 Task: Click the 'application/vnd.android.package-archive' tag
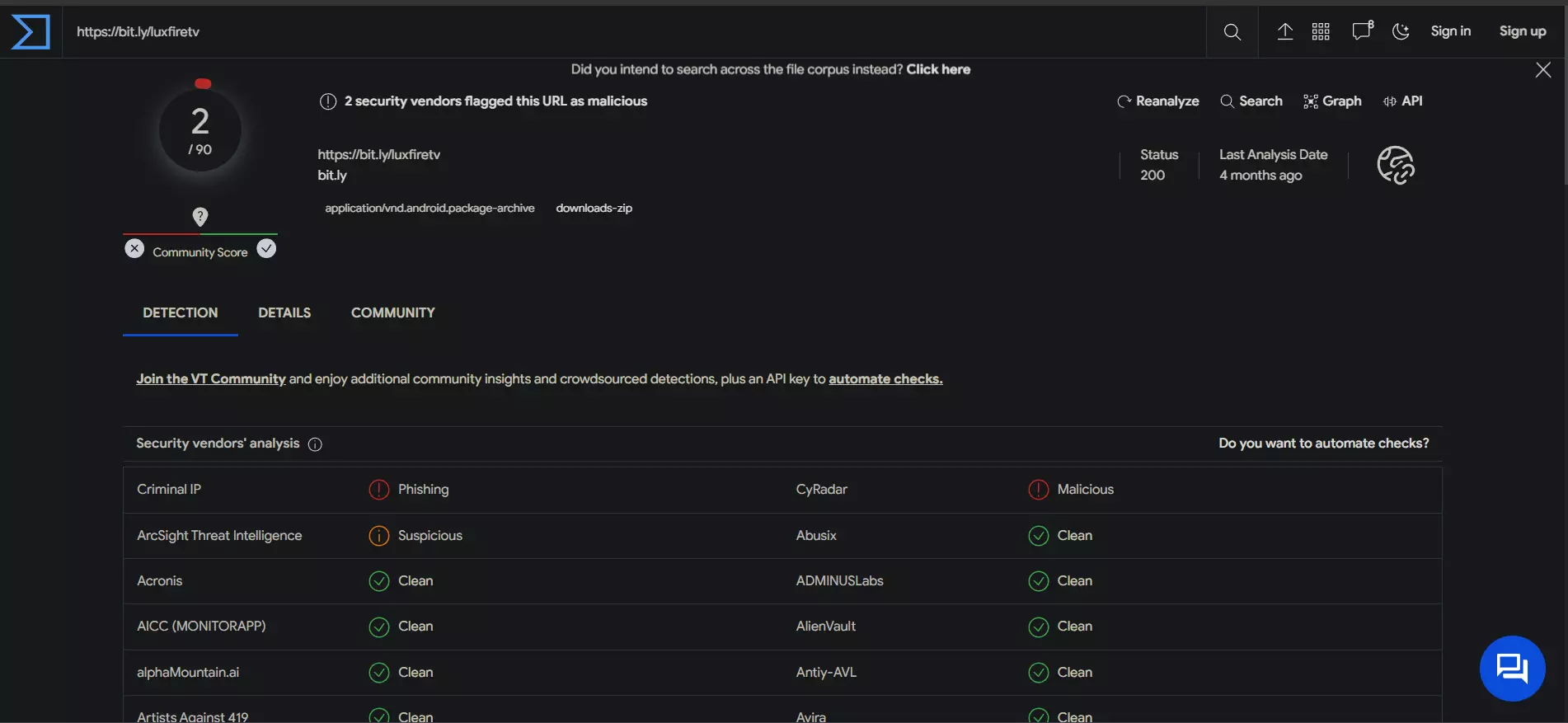430,208
